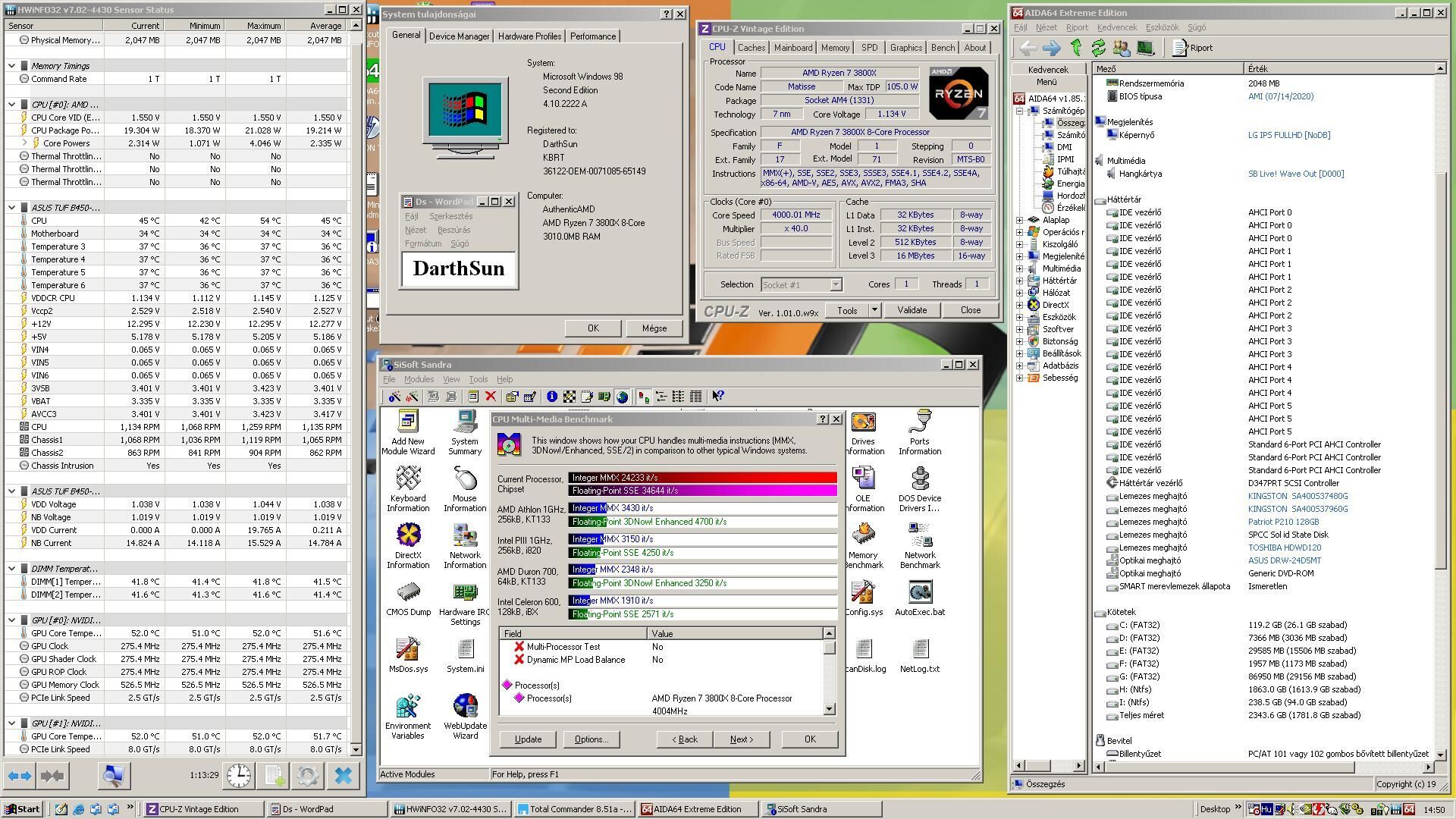
Task: Click the AIDA64 green refresh arrows icon
Action: point(1098,48)
